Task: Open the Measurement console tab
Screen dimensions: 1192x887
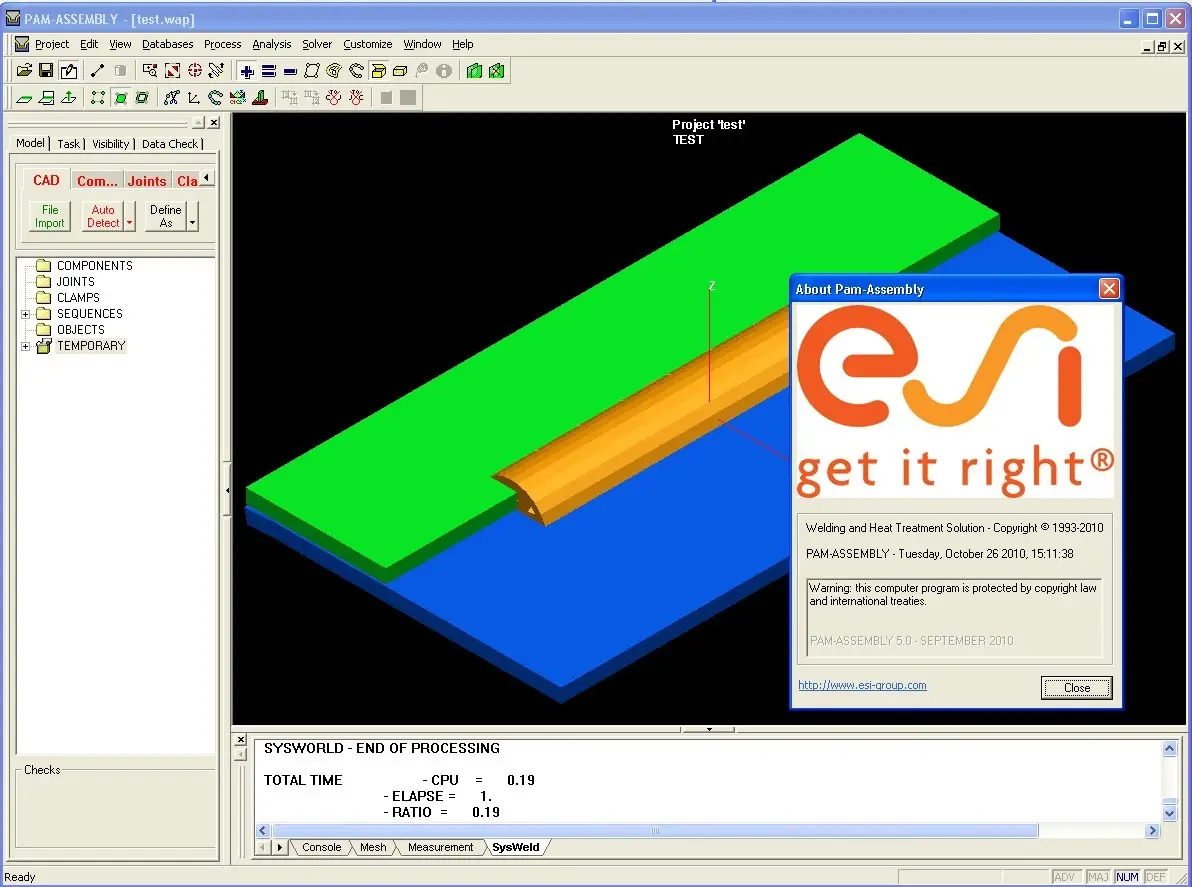Action: pos(440,847)
